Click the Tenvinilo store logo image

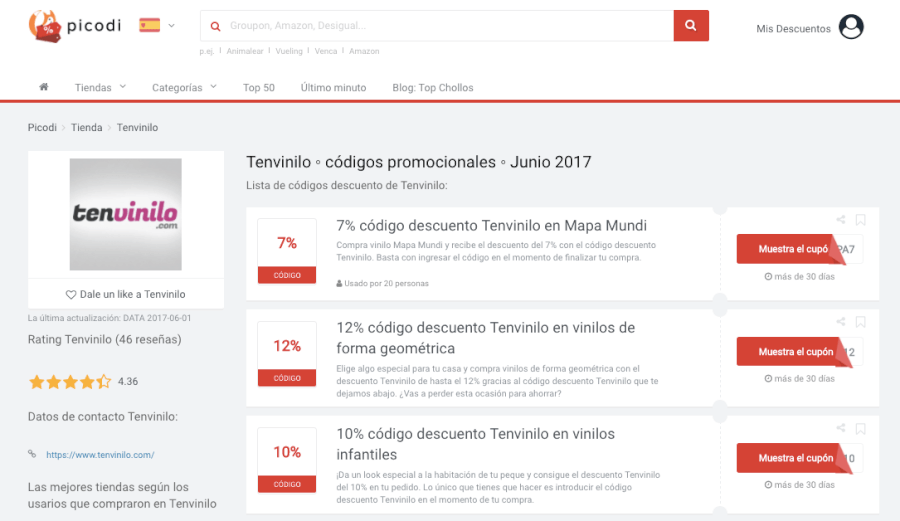coord(126,215)
